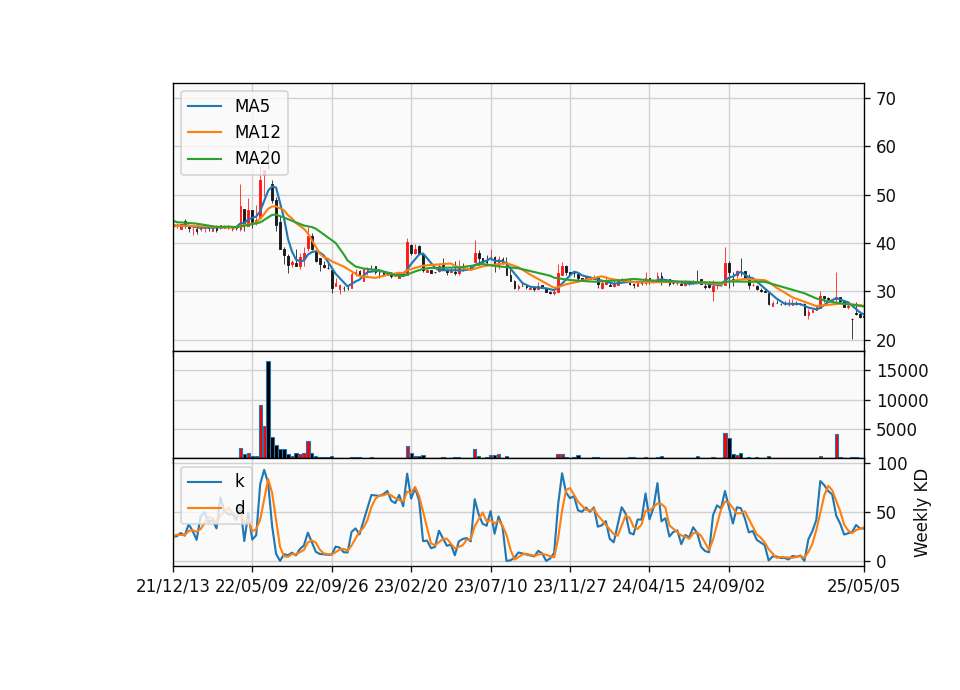Screen dimensions: 960x690
Task: Click the green MA20 legend line sample
Action: pos(204,158)
